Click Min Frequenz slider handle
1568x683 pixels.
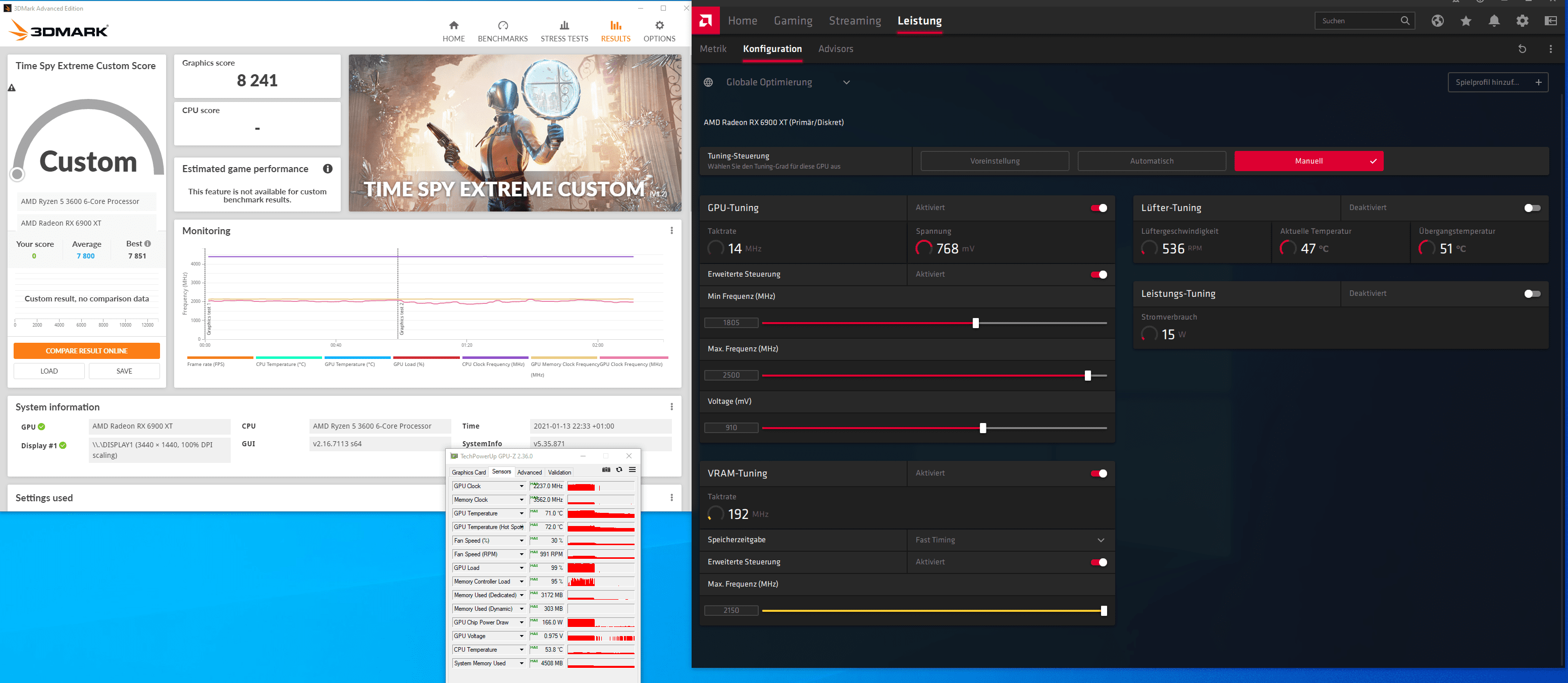point(975,323)
